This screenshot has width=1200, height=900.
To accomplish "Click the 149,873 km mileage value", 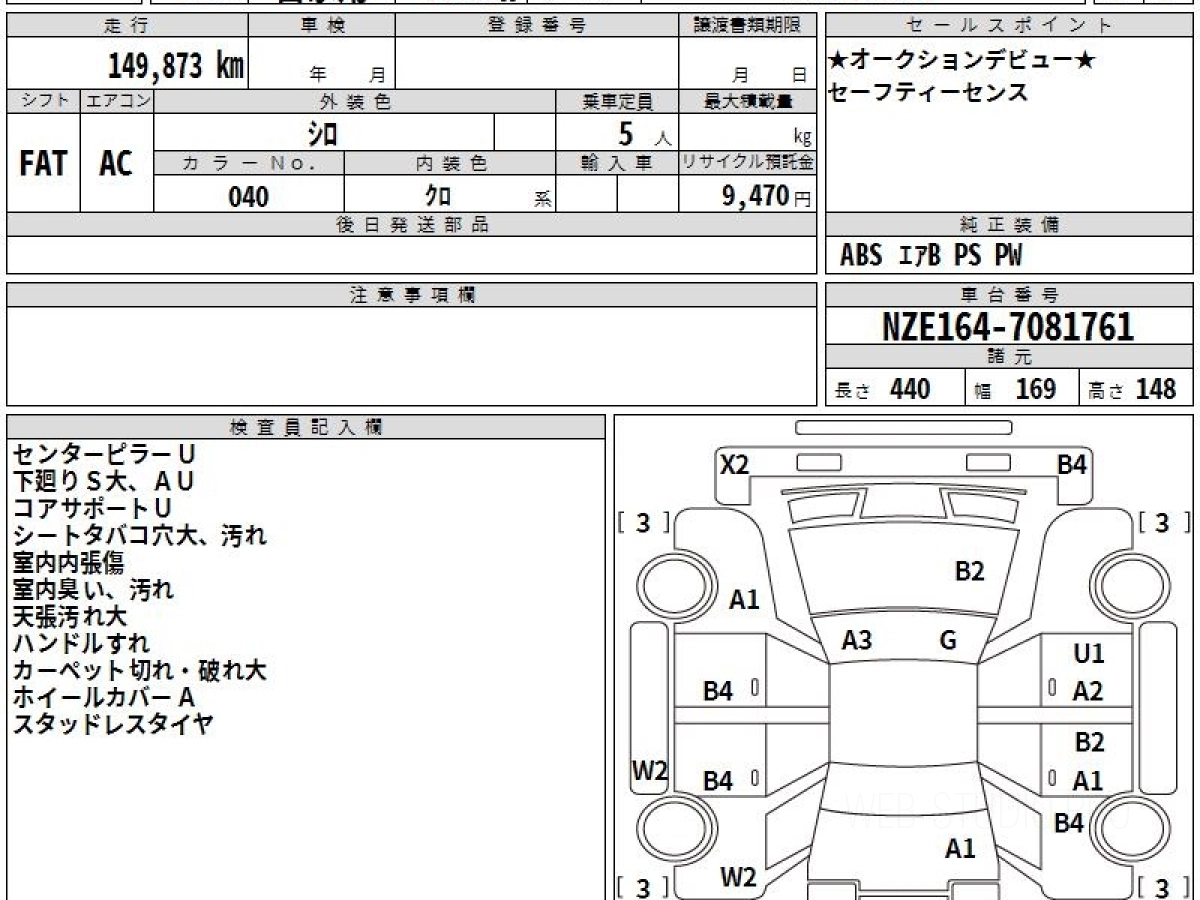I will (176, 66).
